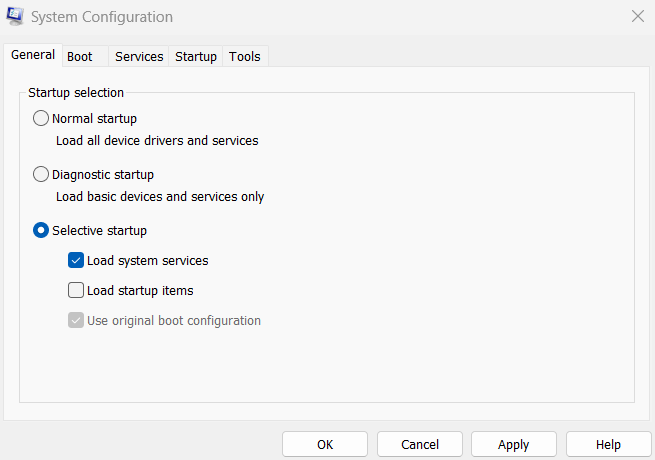Show the Startup tab
The height and width of the screenshot is (460, 655).
coord(196,57)
